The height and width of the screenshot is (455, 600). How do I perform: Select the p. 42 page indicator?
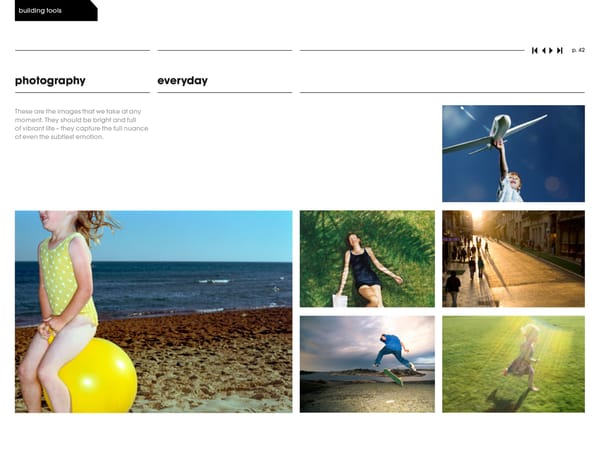coord(578,50)
